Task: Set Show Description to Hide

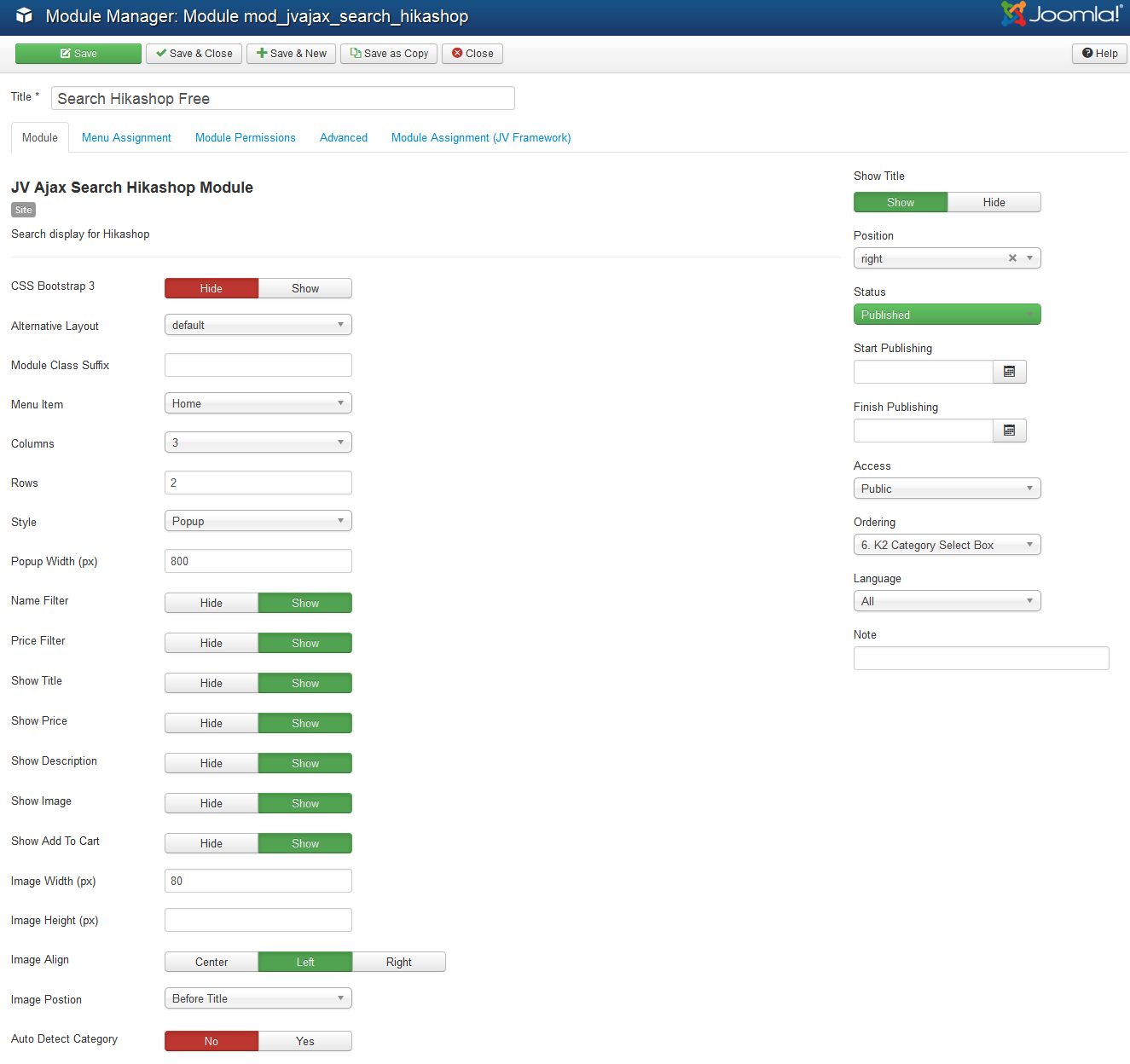Action: [212, 763]
